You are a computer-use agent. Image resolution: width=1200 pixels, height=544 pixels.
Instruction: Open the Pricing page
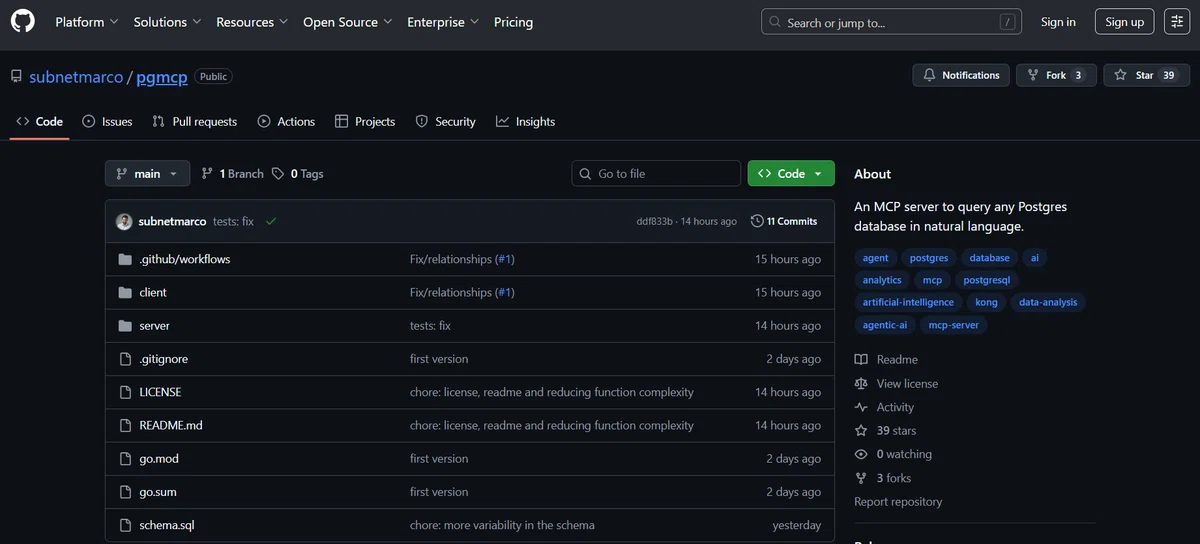pos(513,22)
